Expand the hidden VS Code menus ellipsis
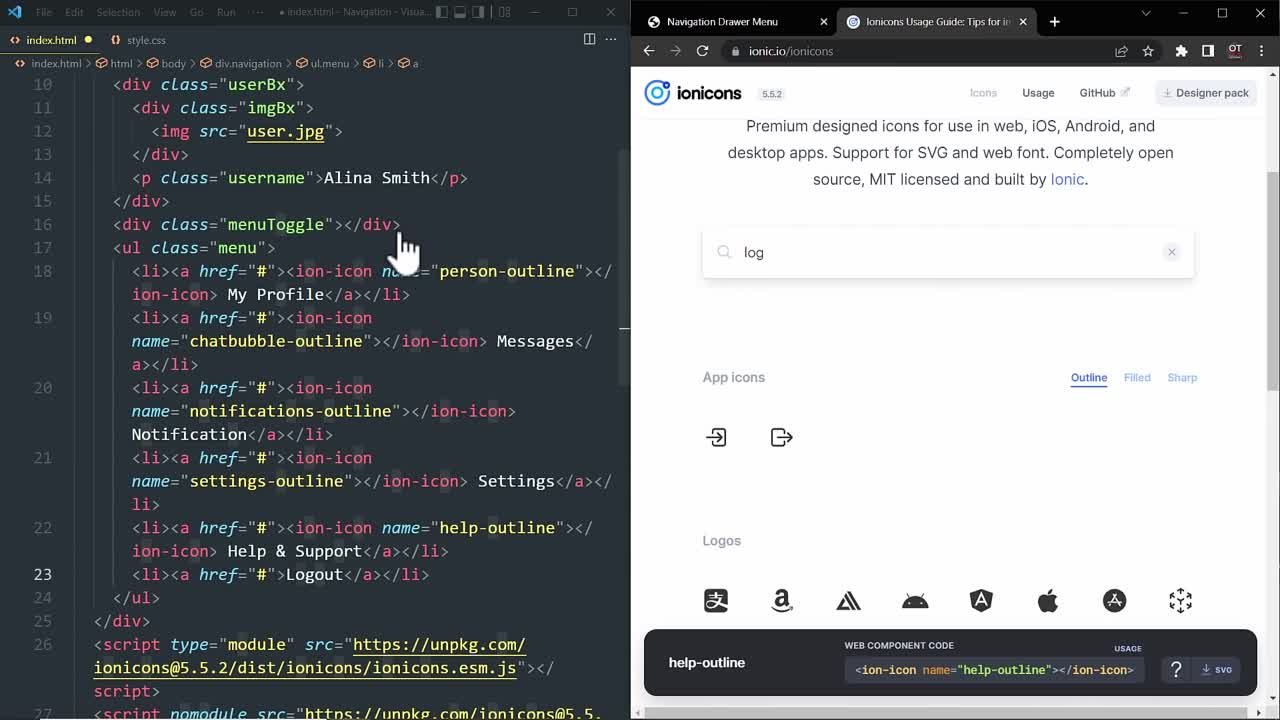The height and width of the screenshot is (720, 1280). pos(259,12)
